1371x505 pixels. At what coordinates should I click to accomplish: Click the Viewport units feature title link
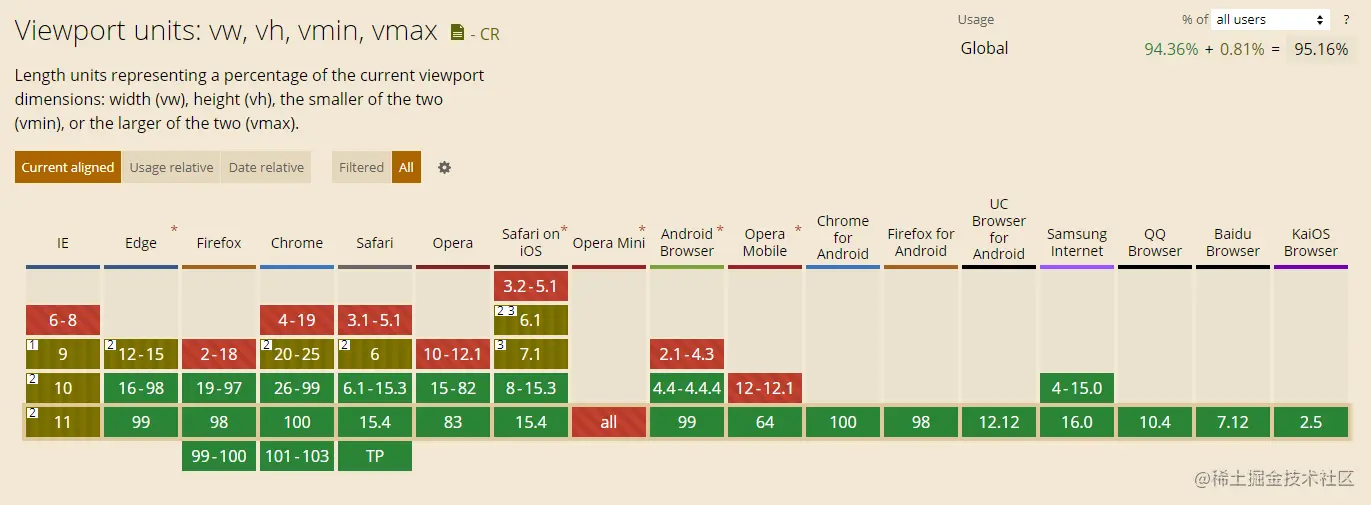coord(226,31)
